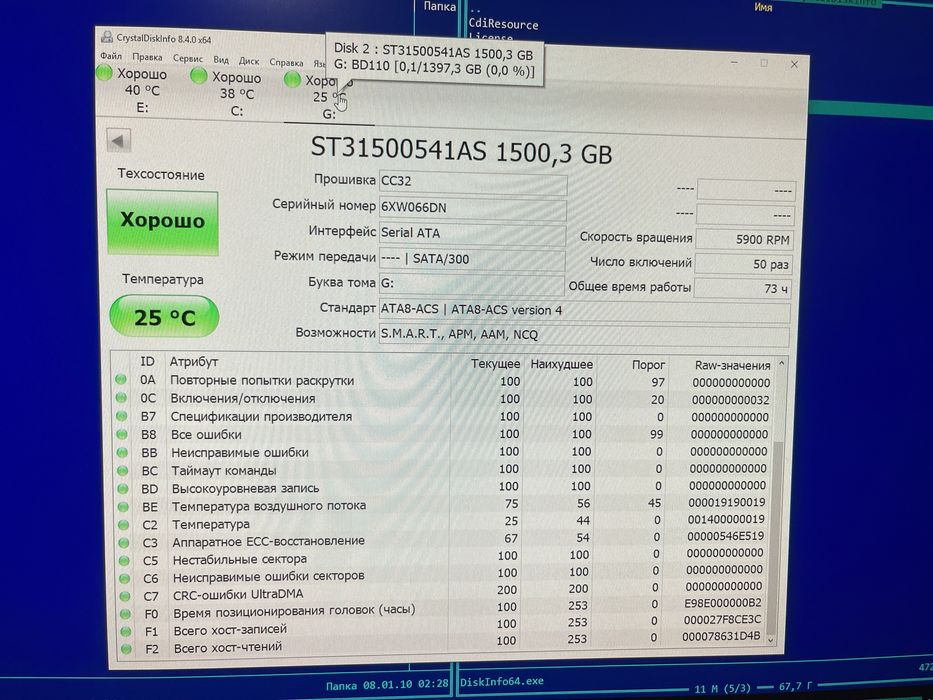Click status dot for attribute BD
The height and width of the screenshot is (700, 933).
tap(123, 489)
